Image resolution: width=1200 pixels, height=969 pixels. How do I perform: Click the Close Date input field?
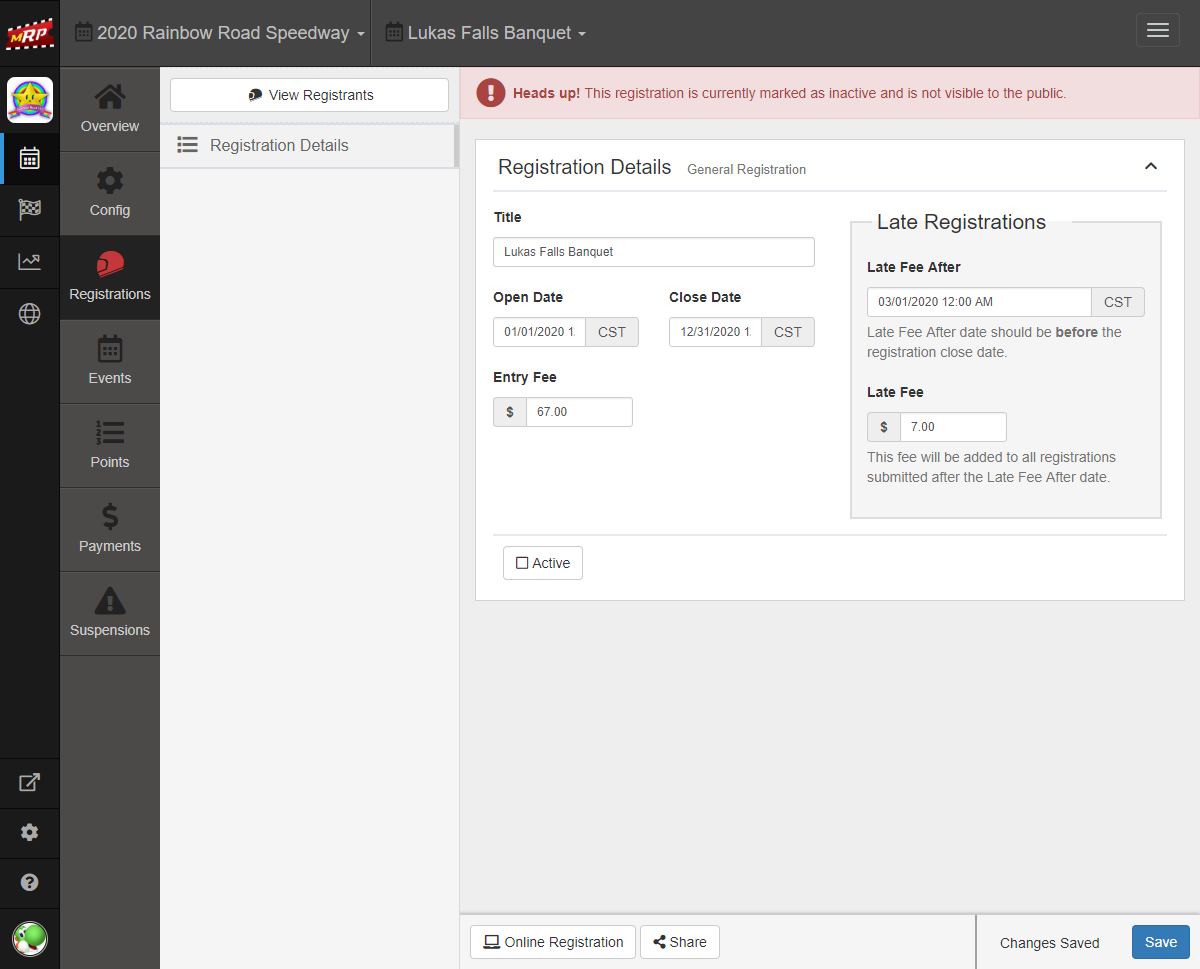click(715, 332)
